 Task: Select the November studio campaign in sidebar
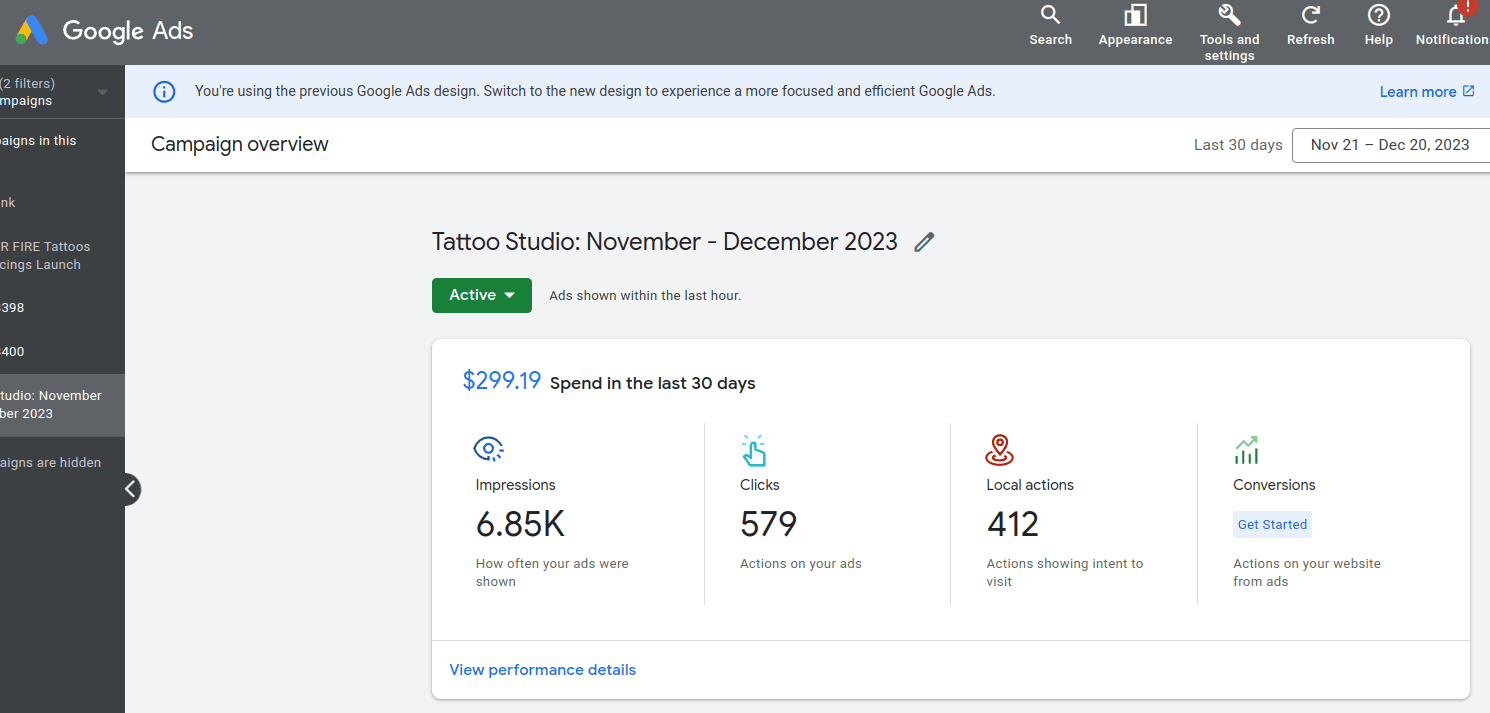pos(62,405)
